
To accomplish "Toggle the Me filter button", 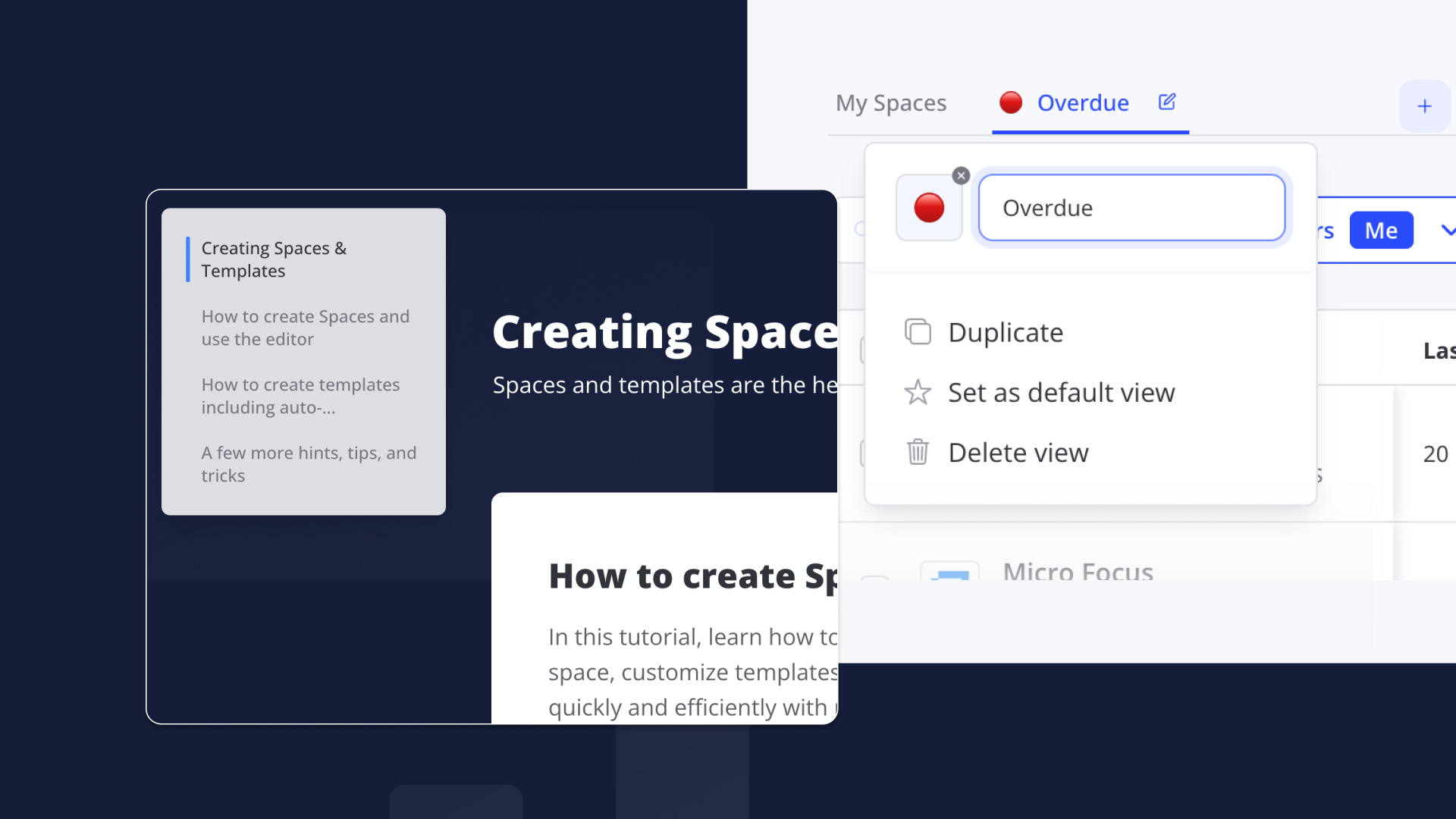I will [1380, 231].
